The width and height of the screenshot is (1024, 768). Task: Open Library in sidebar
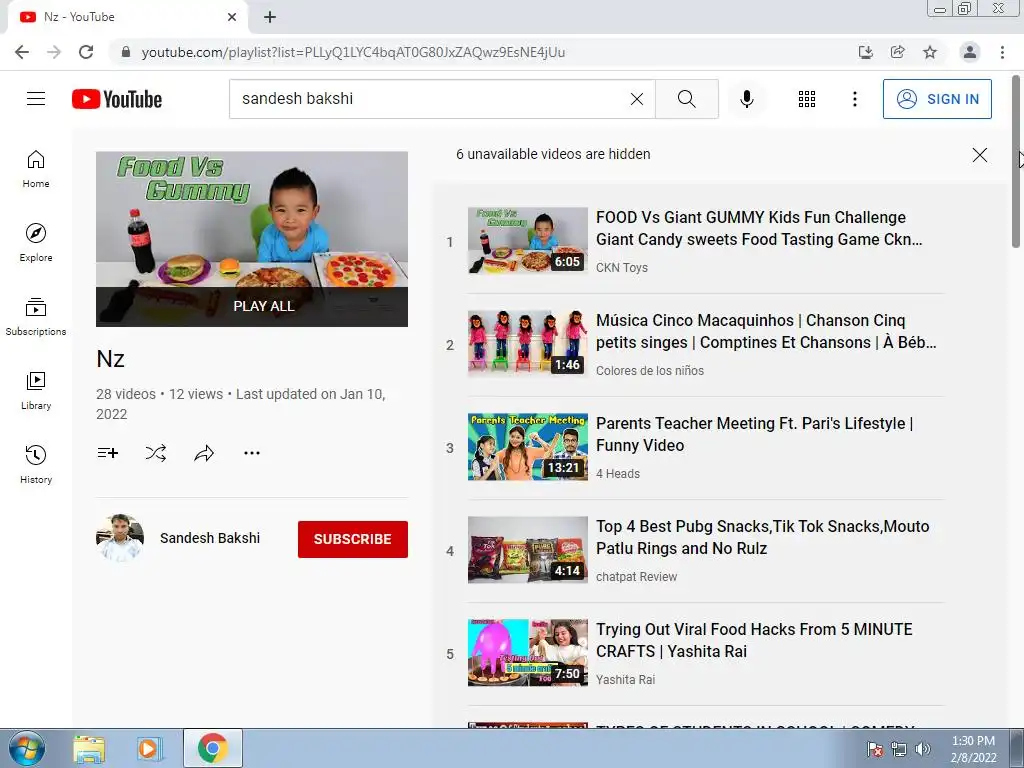tap(36, 391)
